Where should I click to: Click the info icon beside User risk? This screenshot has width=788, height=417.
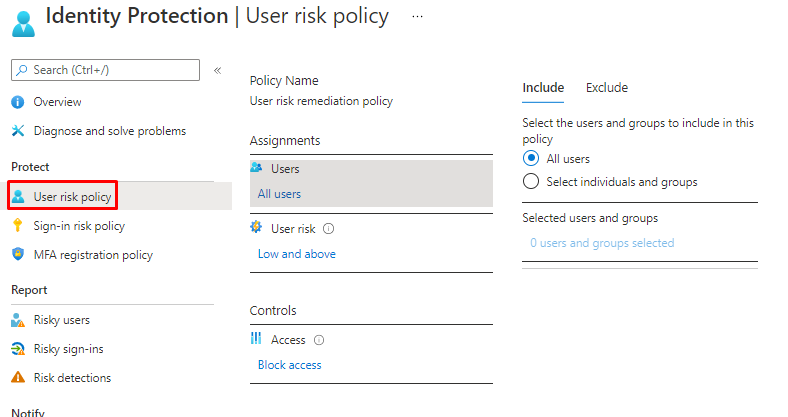(329, 229)
